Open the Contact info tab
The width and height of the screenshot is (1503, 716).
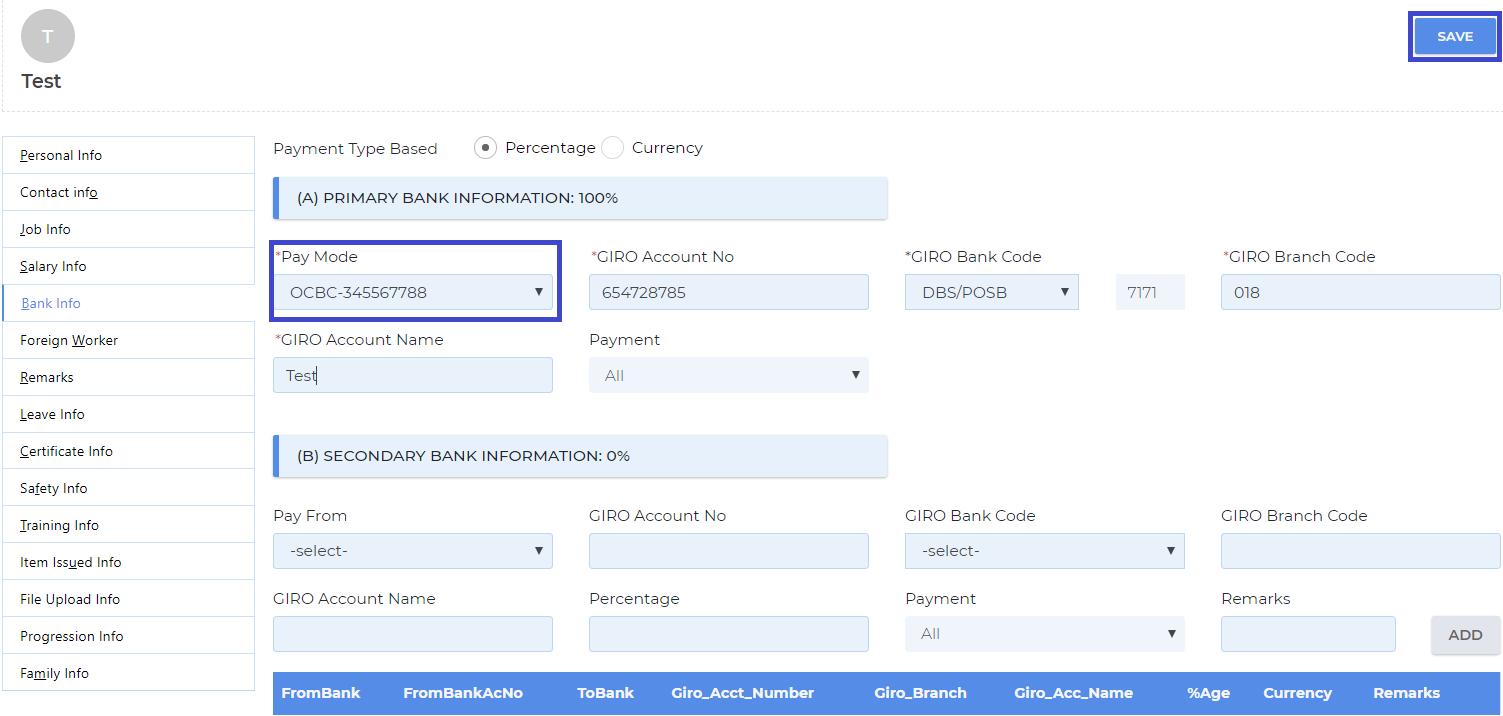coord(128,192)
